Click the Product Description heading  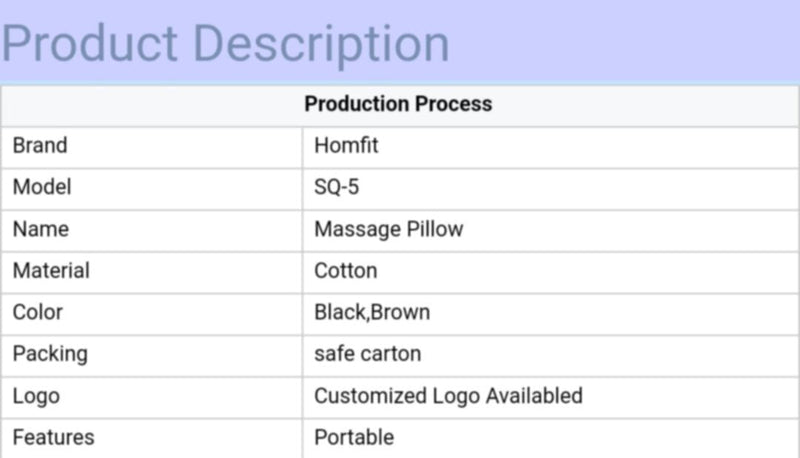click(225, 44)
